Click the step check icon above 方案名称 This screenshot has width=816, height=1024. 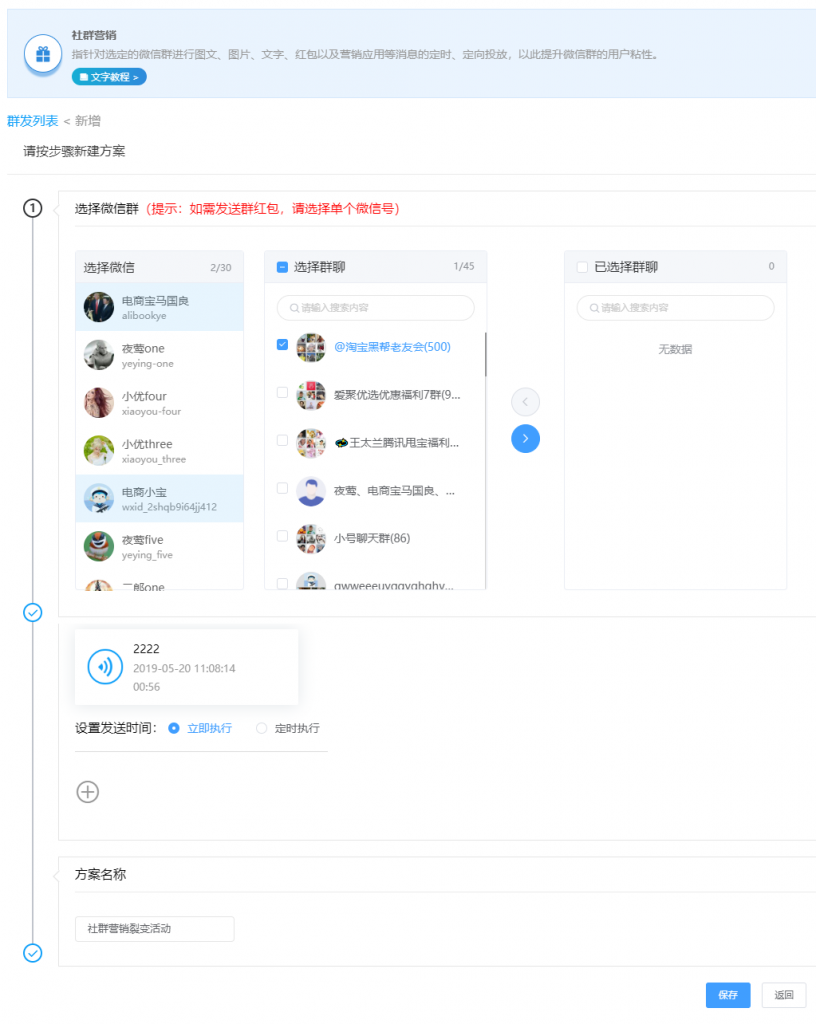(x=33, y=613)
